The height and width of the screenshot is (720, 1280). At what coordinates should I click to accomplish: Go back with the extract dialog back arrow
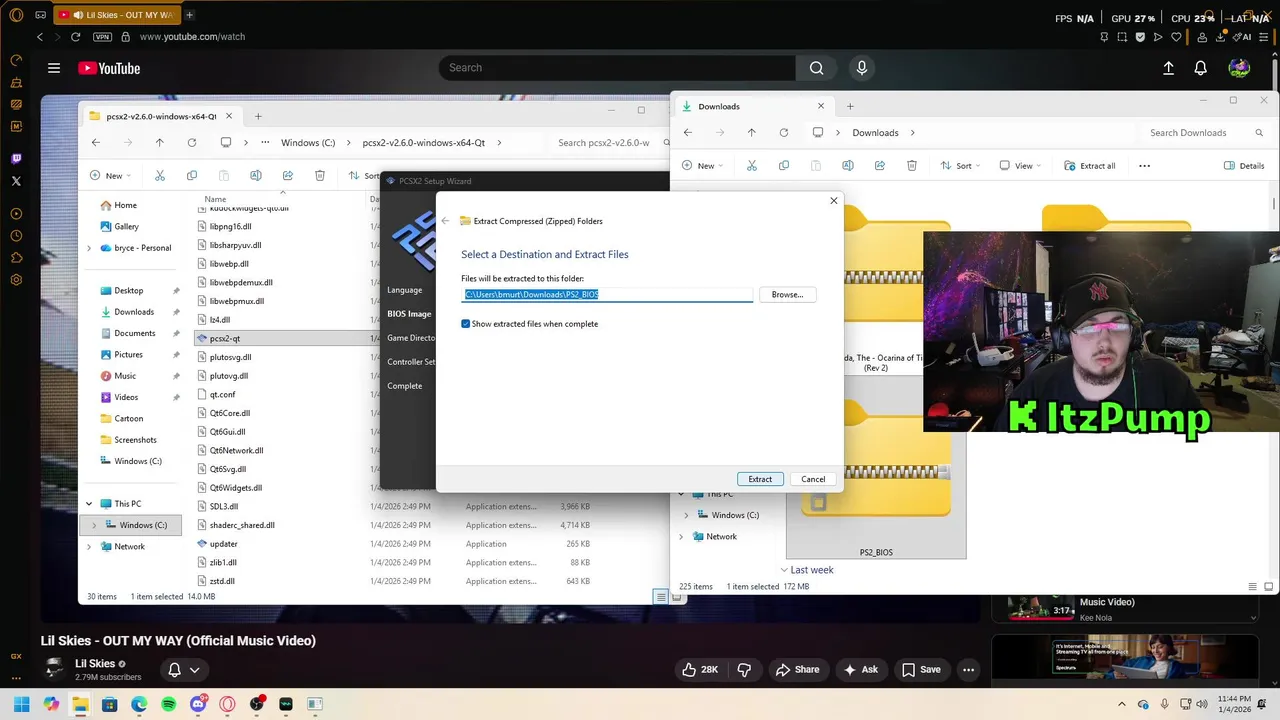[446, 221]
